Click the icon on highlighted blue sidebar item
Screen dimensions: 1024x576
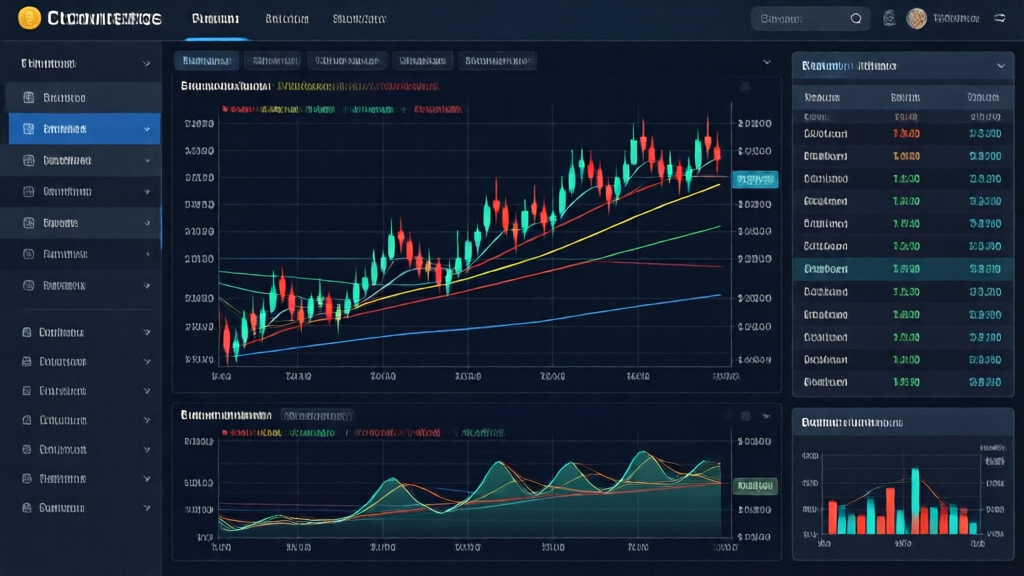click(28, 129)
